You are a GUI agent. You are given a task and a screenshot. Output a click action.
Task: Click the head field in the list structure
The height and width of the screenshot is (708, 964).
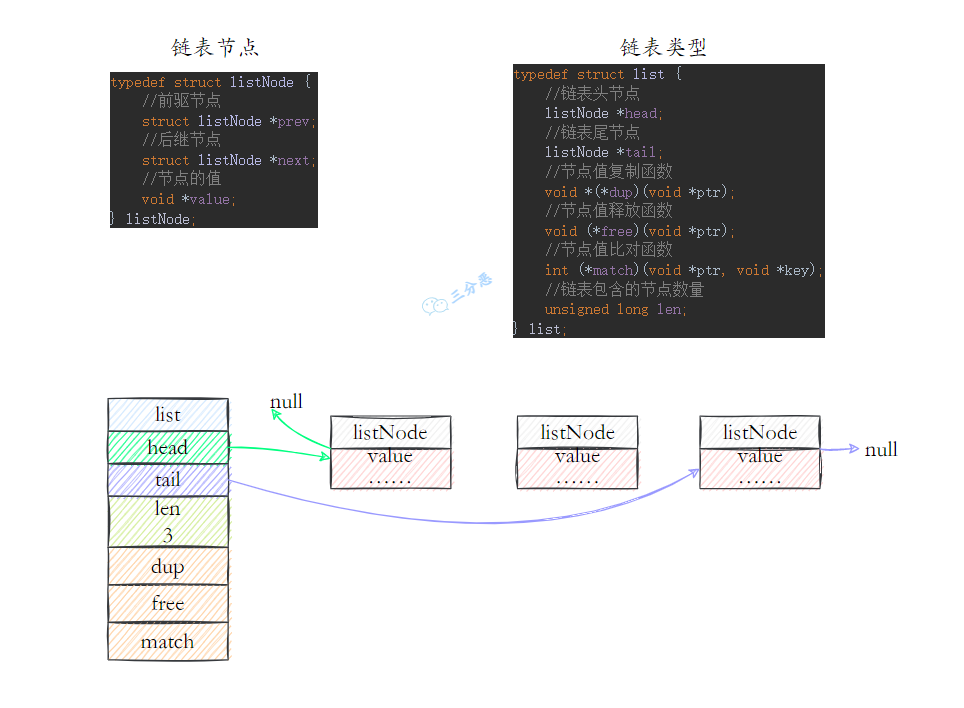167,447
